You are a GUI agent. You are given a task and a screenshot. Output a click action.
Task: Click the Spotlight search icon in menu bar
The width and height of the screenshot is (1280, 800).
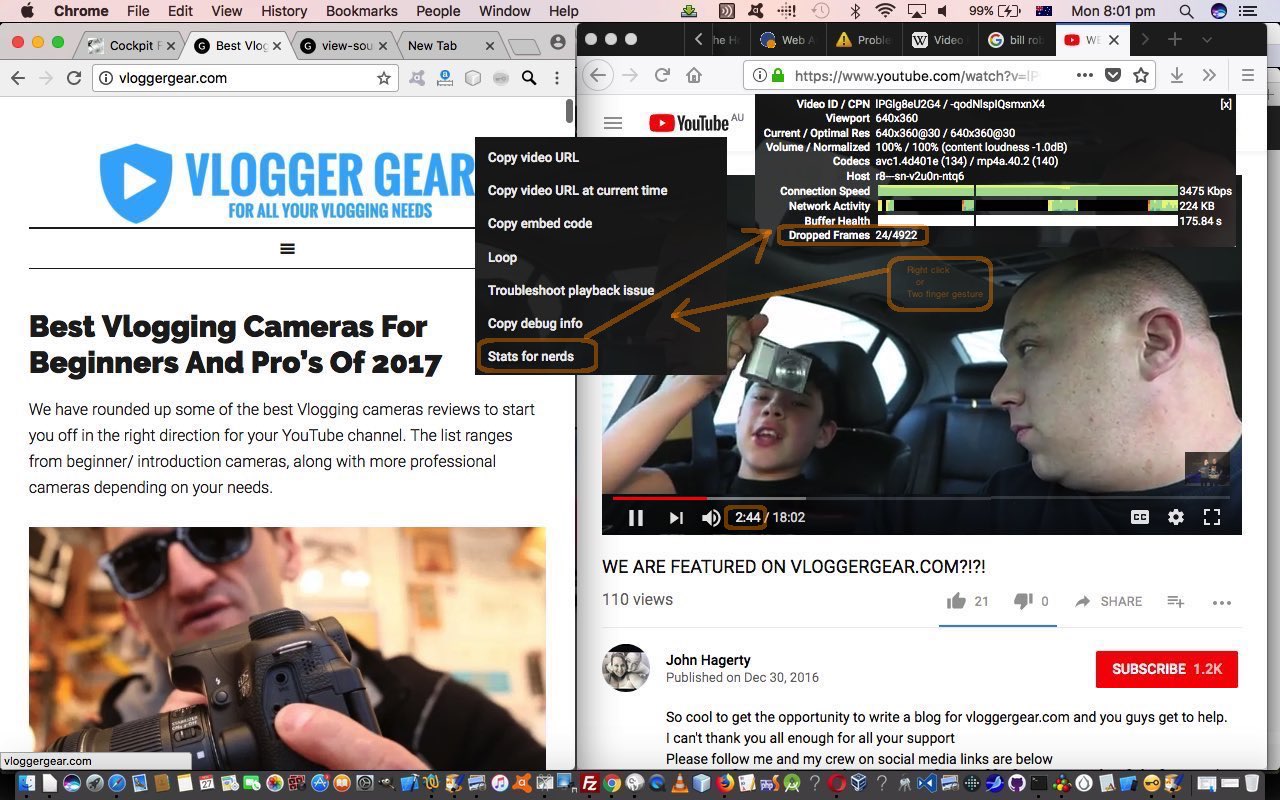[x=1186, y=11]
